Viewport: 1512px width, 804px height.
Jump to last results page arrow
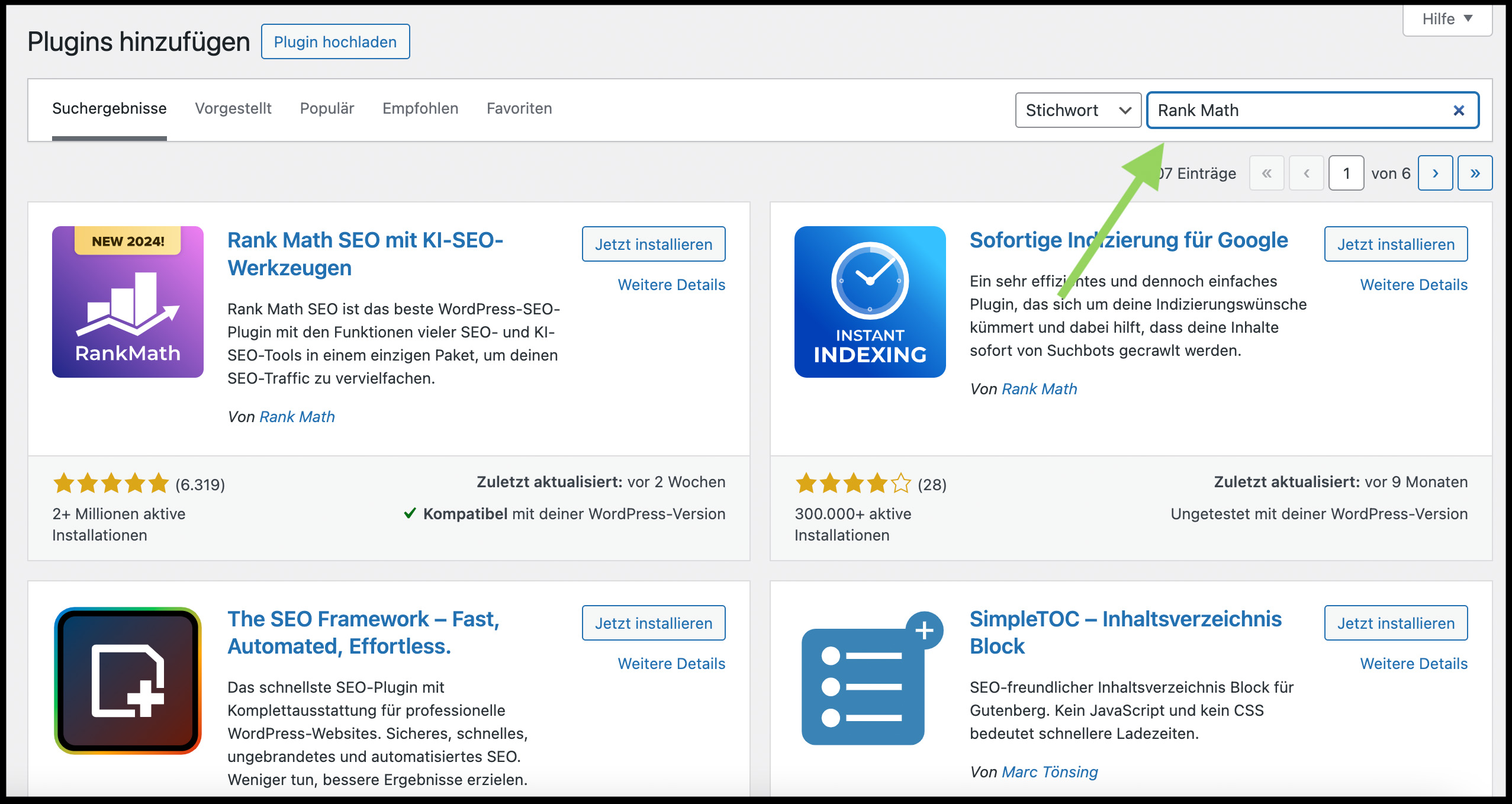(x=1475, y=173)
